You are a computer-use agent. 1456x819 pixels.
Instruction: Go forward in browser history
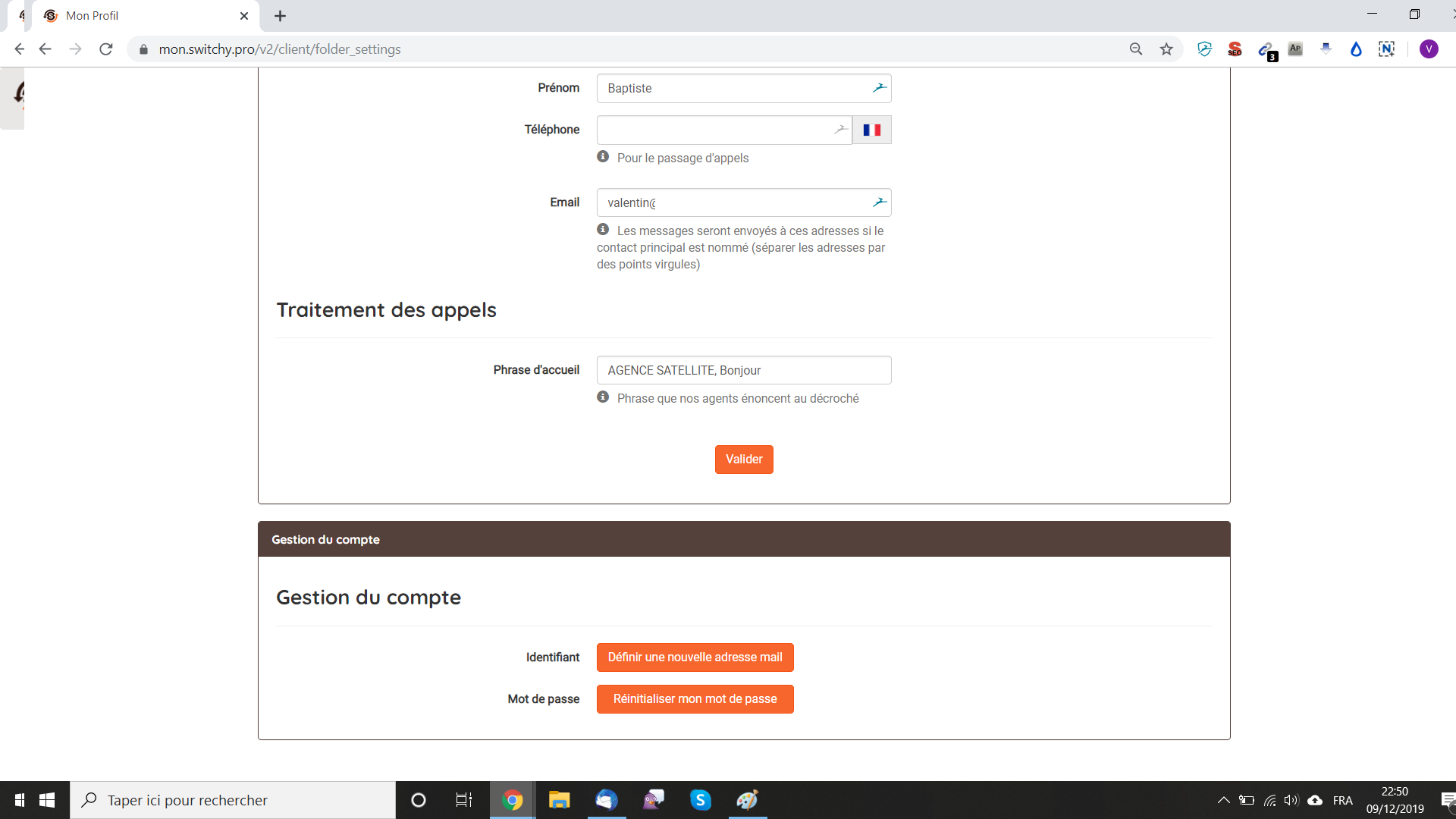click(75, 49)
